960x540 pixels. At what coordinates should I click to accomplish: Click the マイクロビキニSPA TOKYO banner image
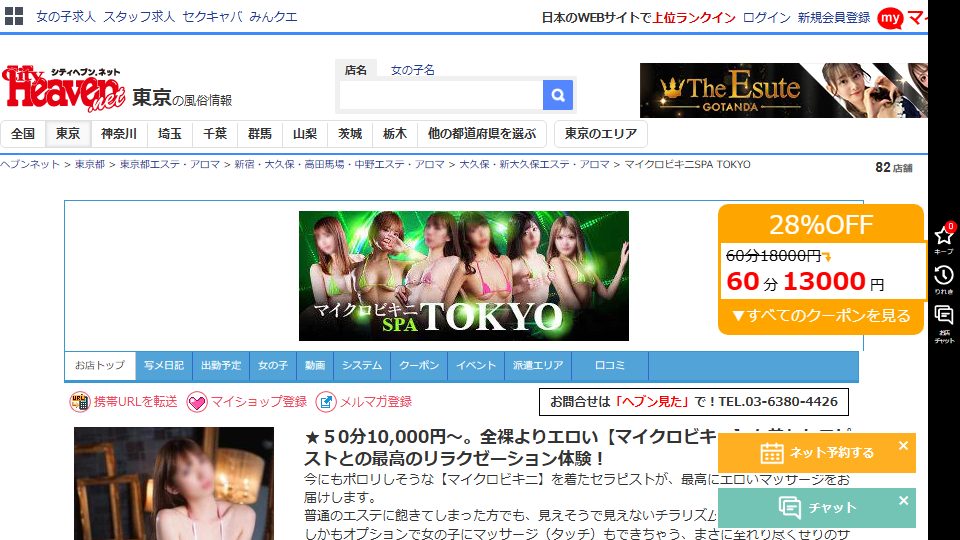pos(463,276)
